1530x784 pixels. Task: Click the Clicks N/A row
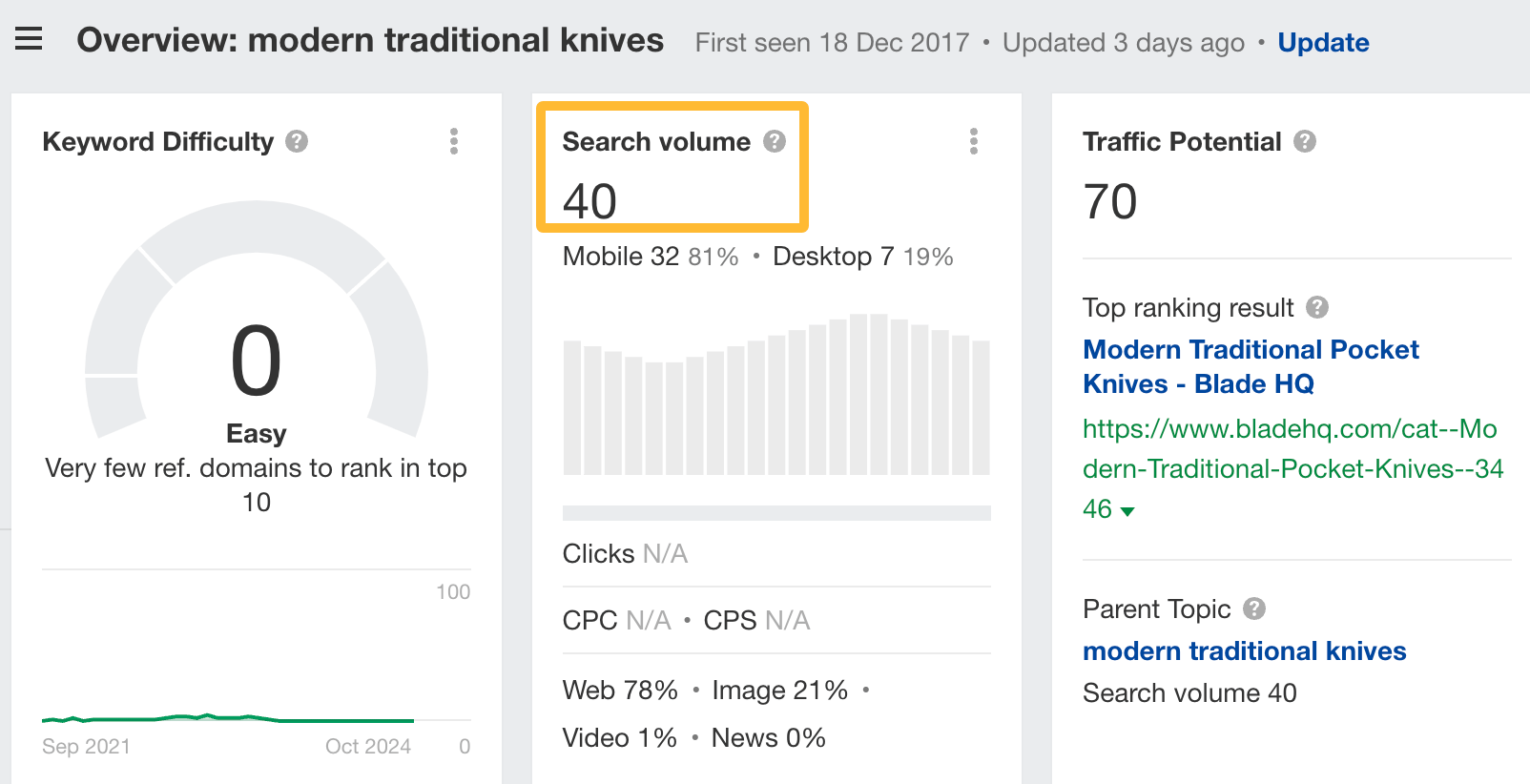[625, 553]
